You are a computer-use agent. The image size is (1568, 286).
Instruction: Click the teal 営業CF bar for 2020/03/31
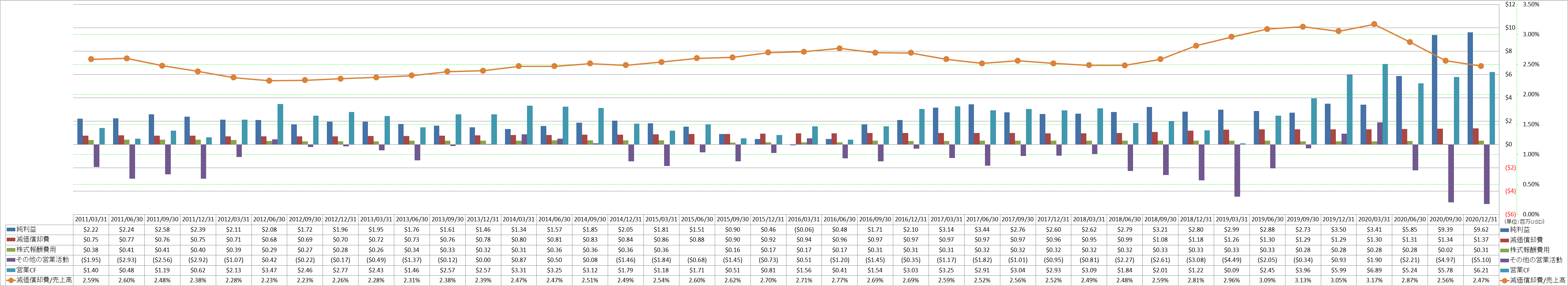1385,104
